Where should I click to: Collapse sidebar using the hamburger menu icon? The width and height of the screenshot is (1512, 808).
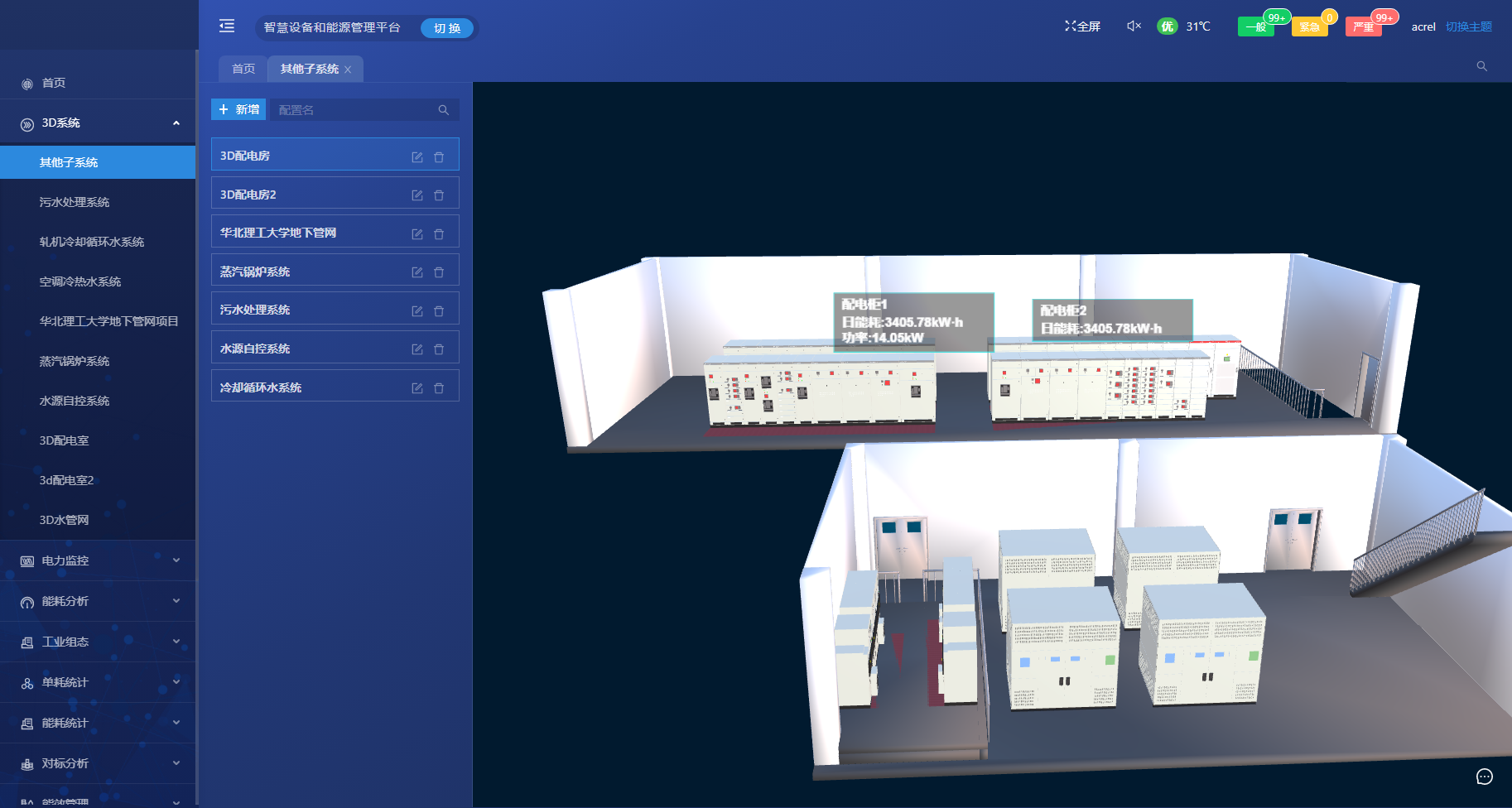coord(227,26)
